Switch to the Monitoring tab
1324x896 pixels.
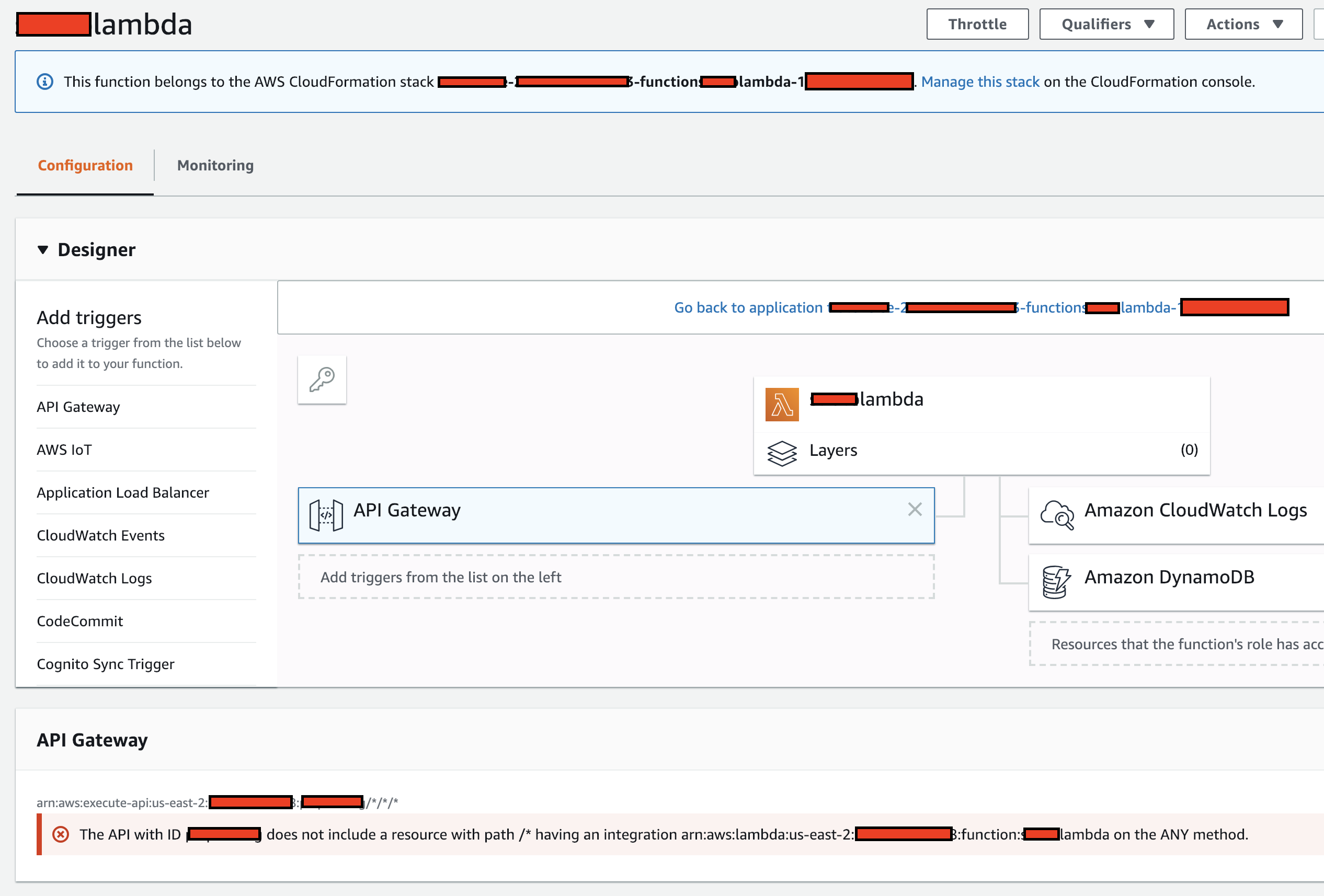[215, 165]
